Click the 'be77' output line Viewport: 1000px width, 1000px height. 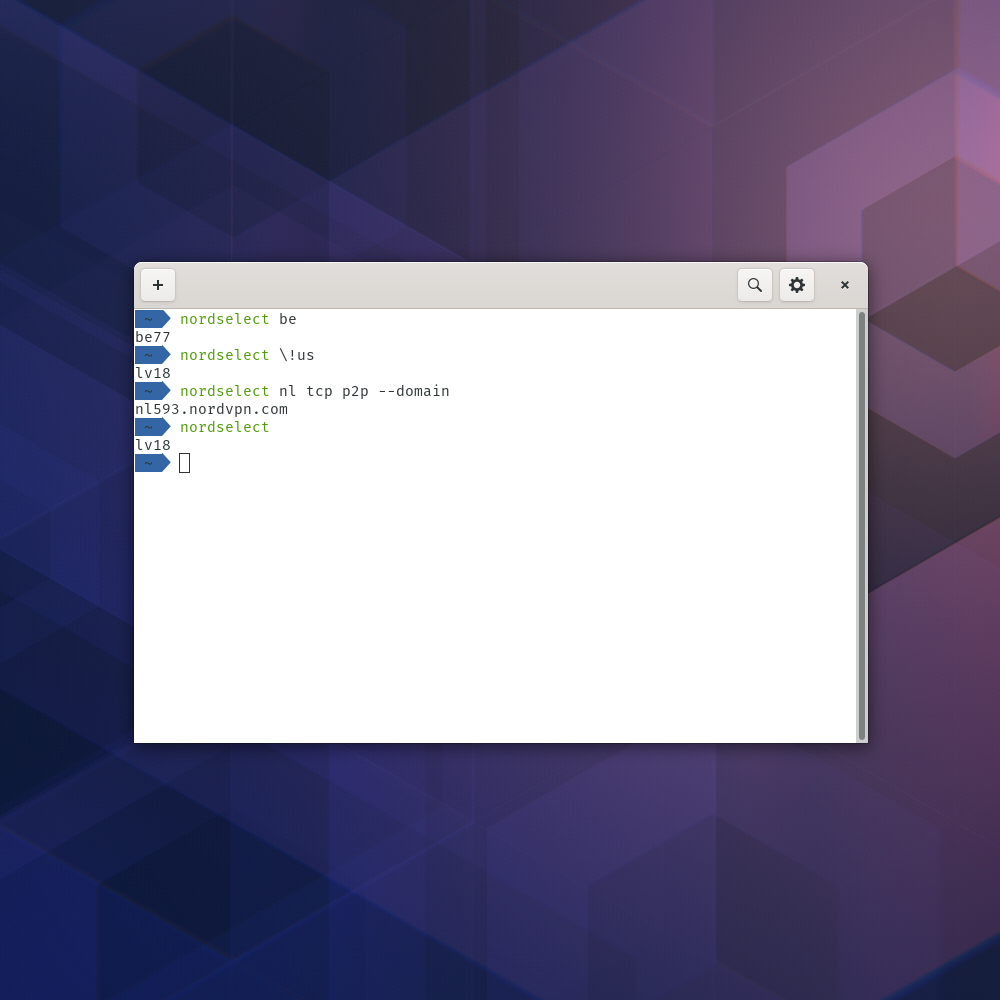tap(153, 337)
